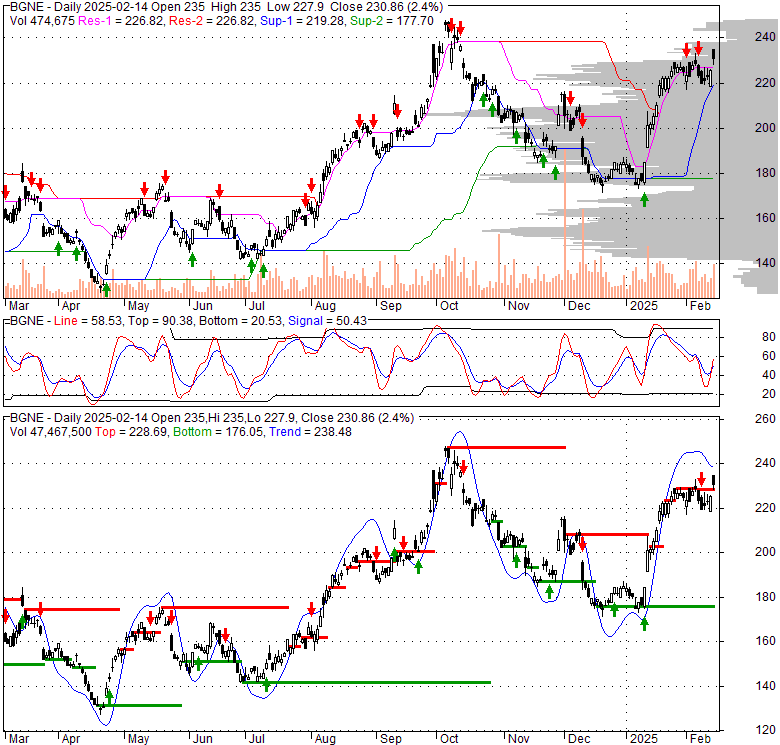
Task: Click the green buy arrow below January 2025 low, top chart
Action: 644,200
